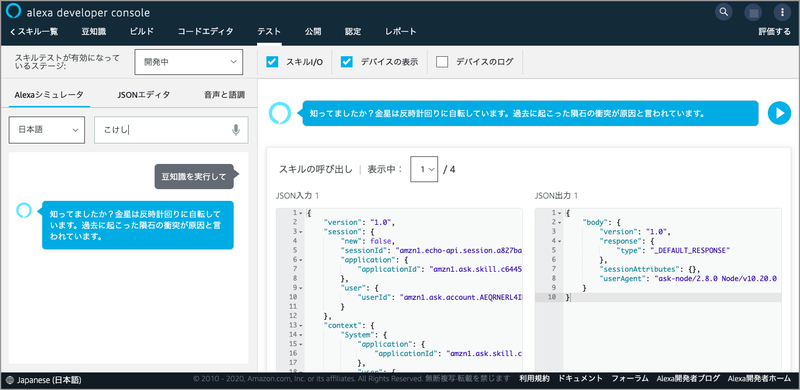Click the "version": "1.0" line in JSON input

[360, 222]
